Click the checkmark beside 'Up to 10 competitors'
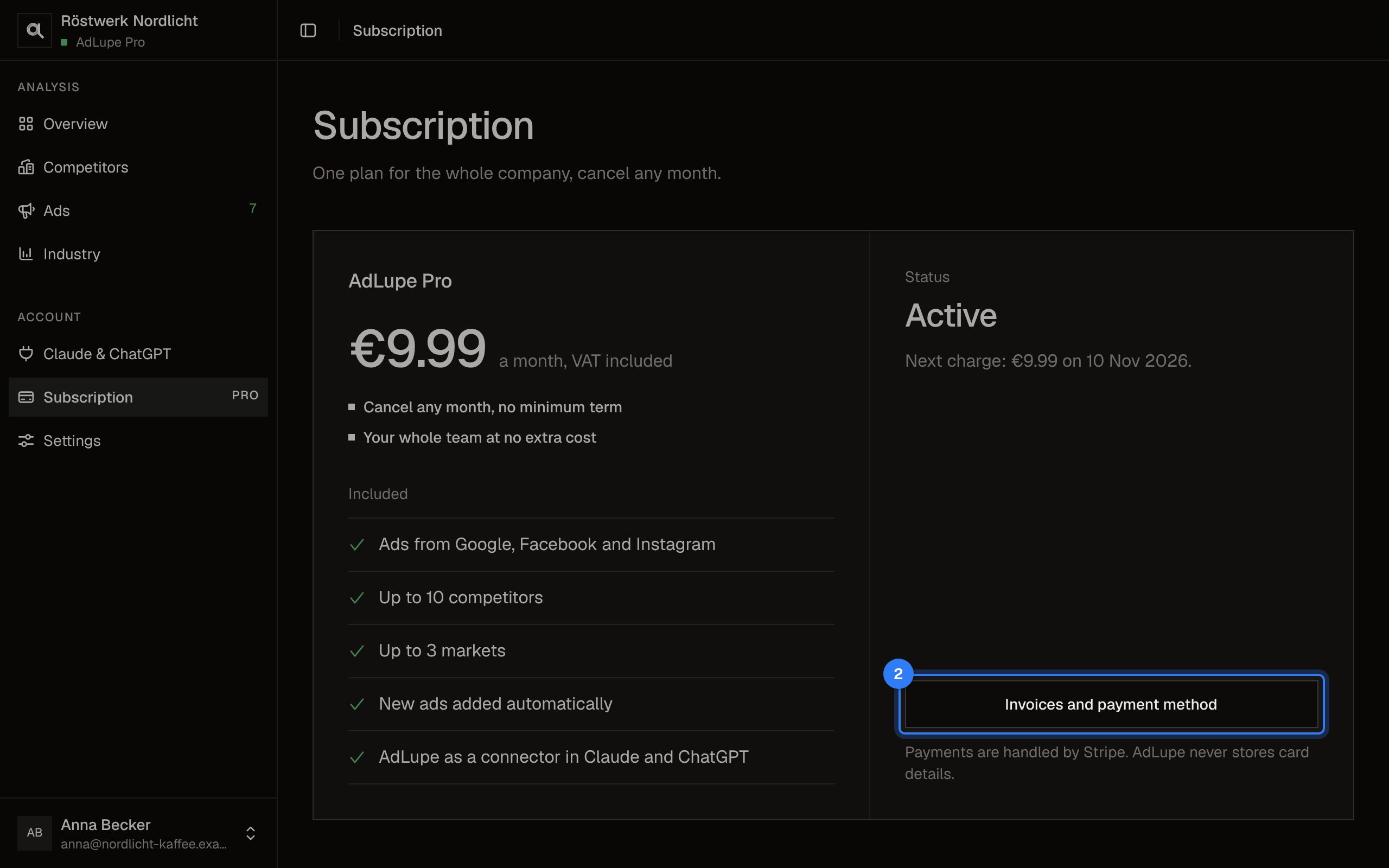Image resolution: width=1389 pixels, height=868 pixels. pyautogui.click(x=357, y=598)
